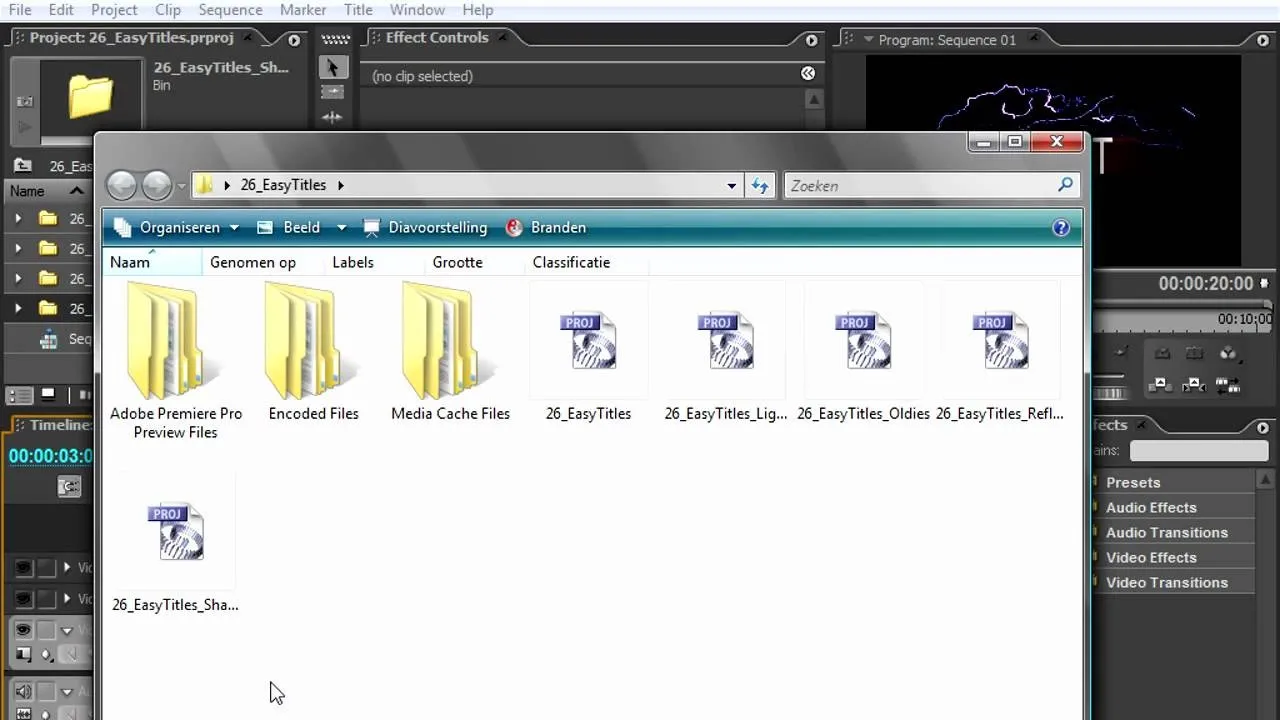Toggle Snap magnet in Timeline panel
Screen dimensions: 1280x720
(x=68, y=487)
